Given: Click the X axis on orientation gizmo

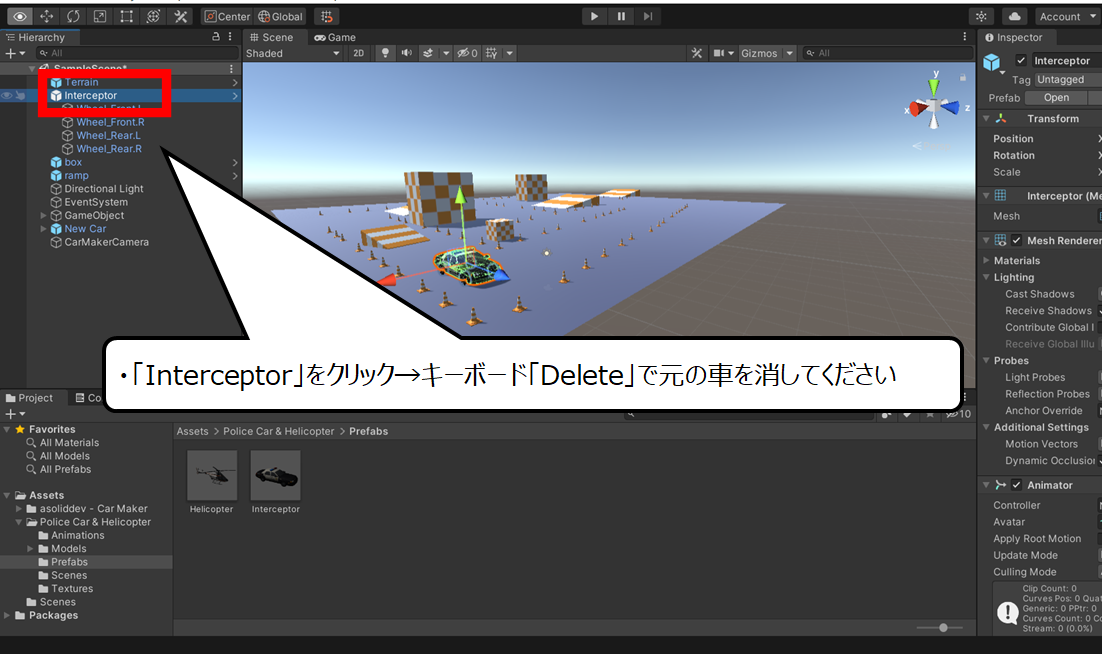Looking at the screenshot, I should click(x=918, y=109).
